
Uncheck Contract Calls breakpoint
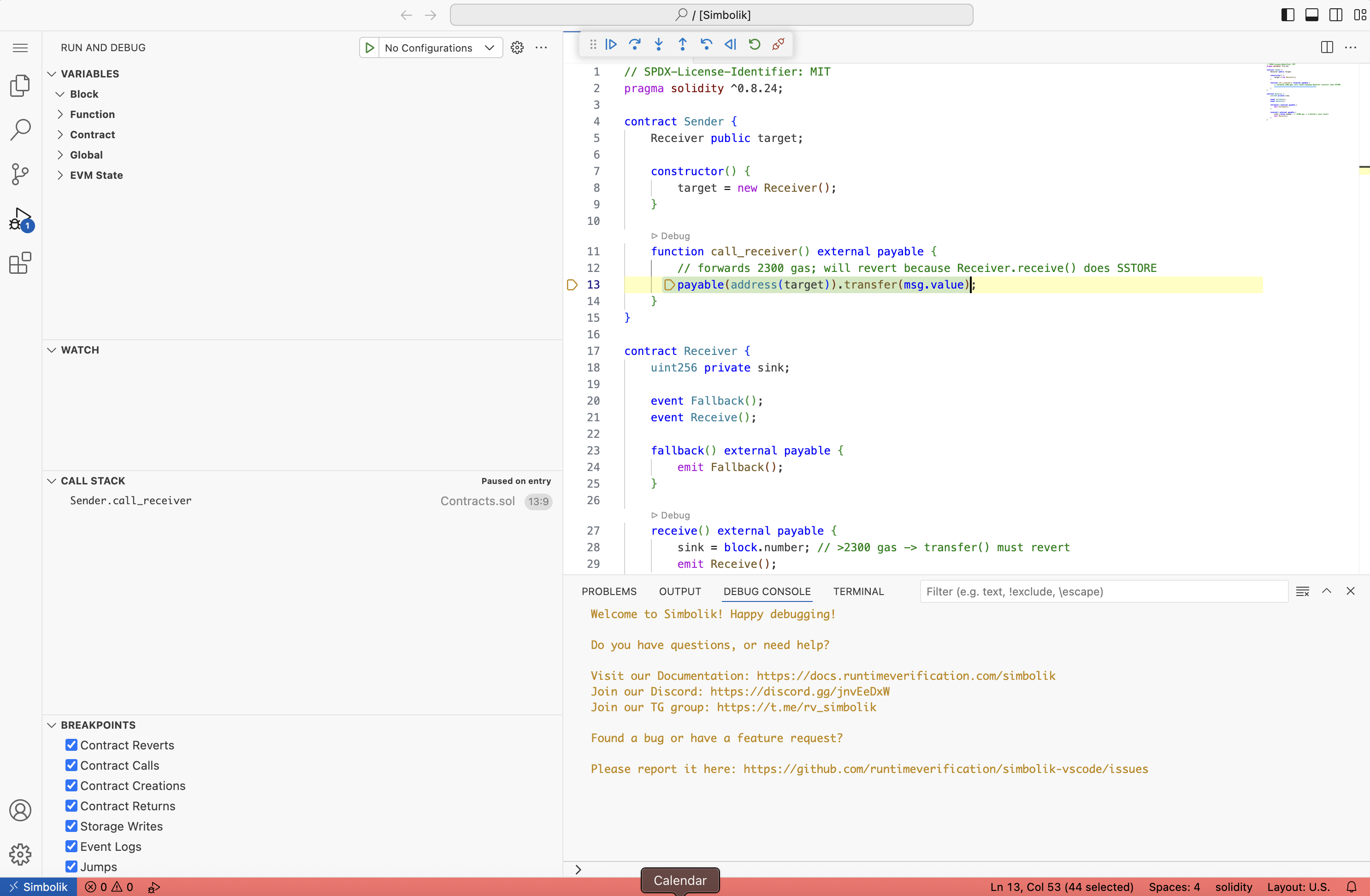71,766
